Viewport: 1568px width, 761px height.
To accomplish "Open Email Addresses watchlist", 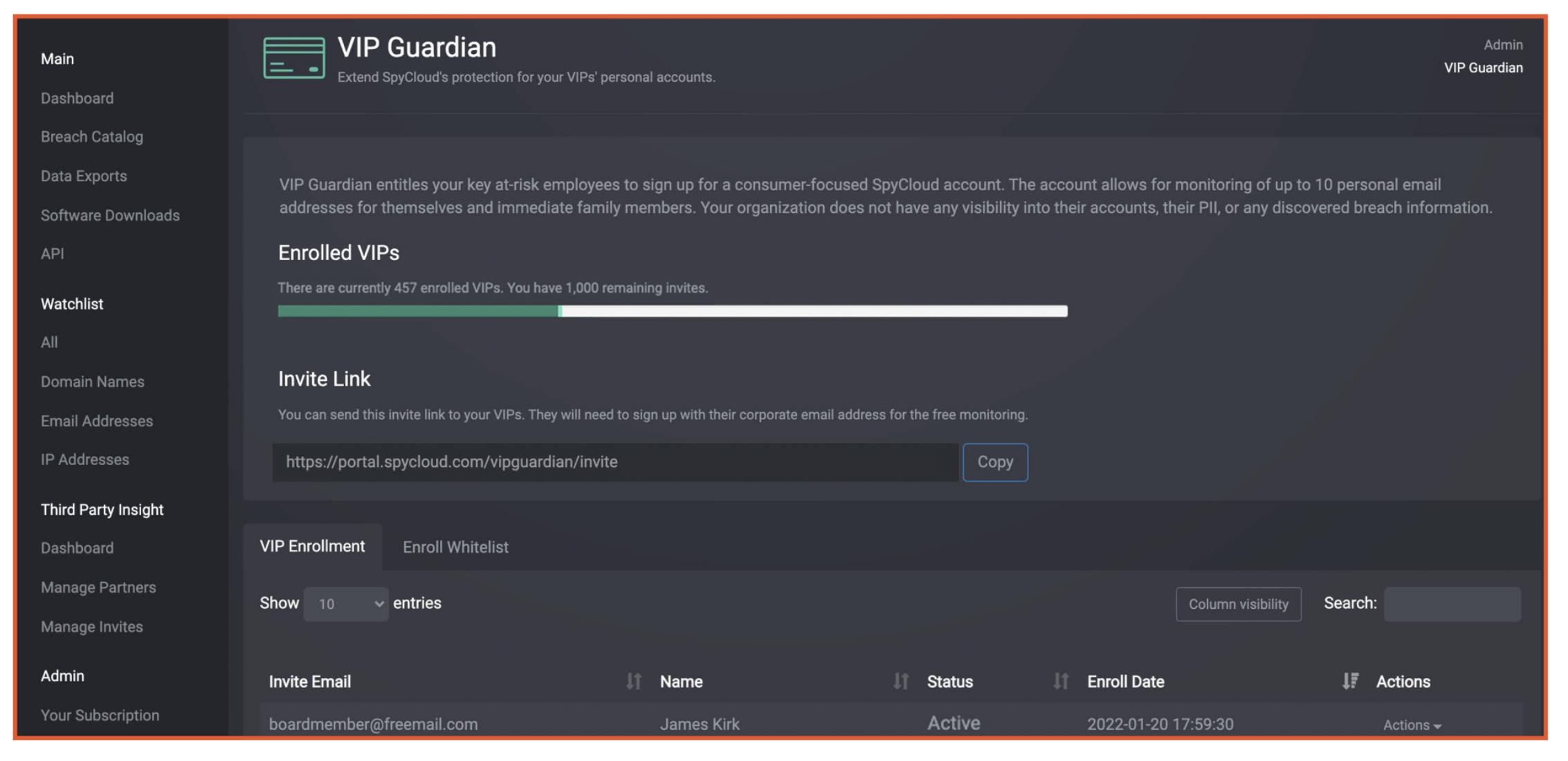I will tap(97, 421).
